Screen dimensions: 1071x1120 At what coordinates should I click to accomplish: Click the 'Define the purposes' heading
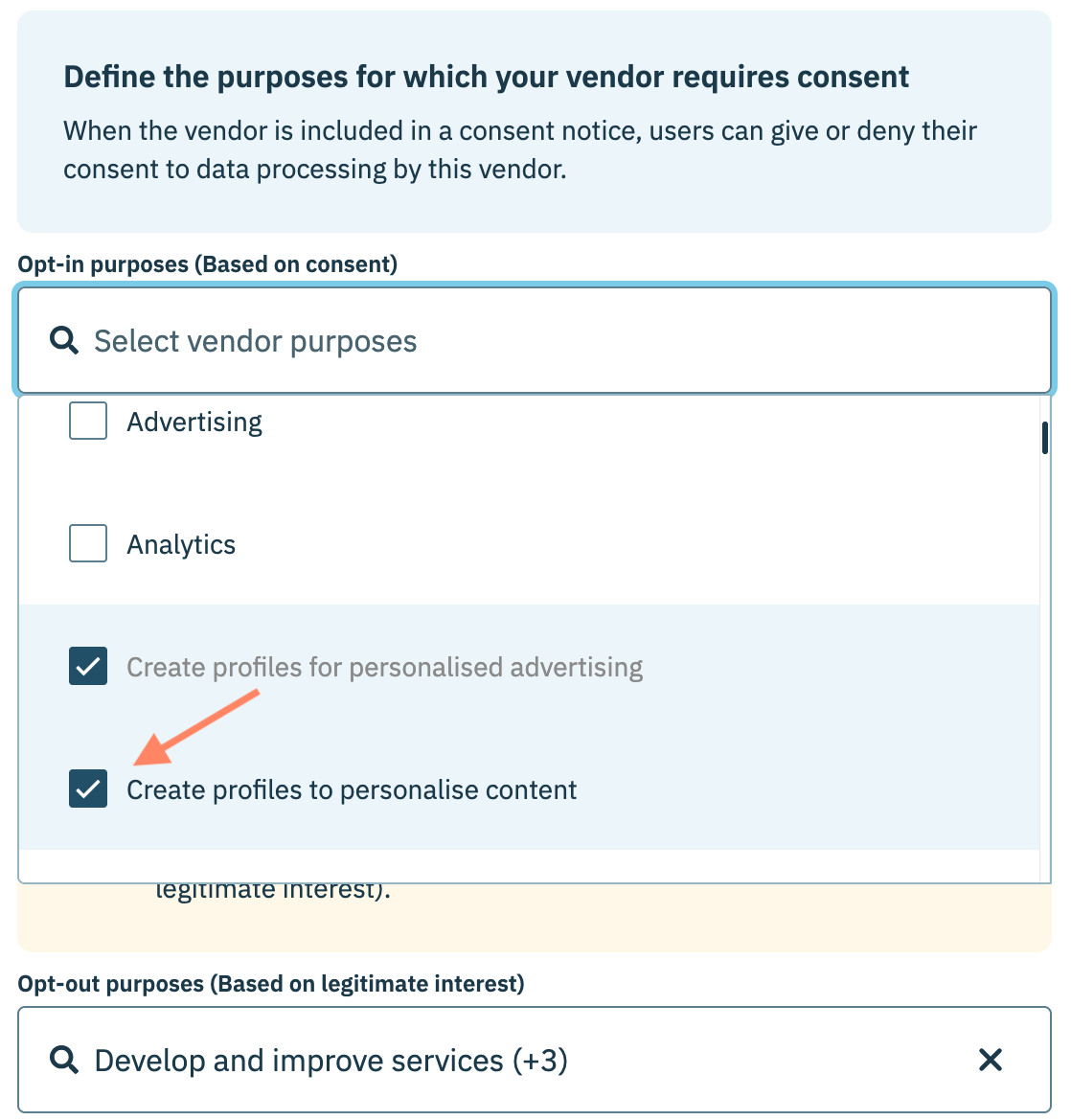[486, 77]
